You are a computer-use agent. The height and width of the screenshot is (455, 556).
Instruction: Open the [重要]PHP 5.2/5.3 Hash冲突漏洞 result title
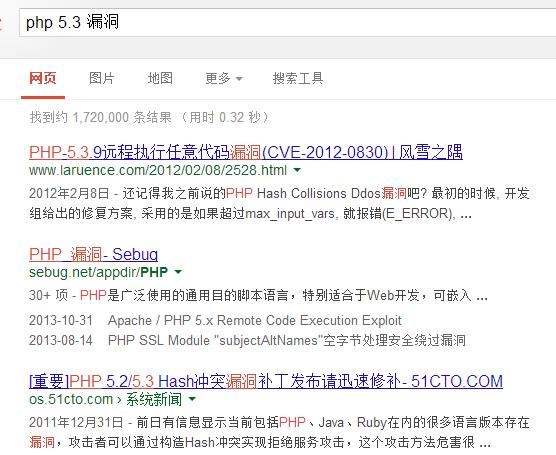click(x=266, y=381)
